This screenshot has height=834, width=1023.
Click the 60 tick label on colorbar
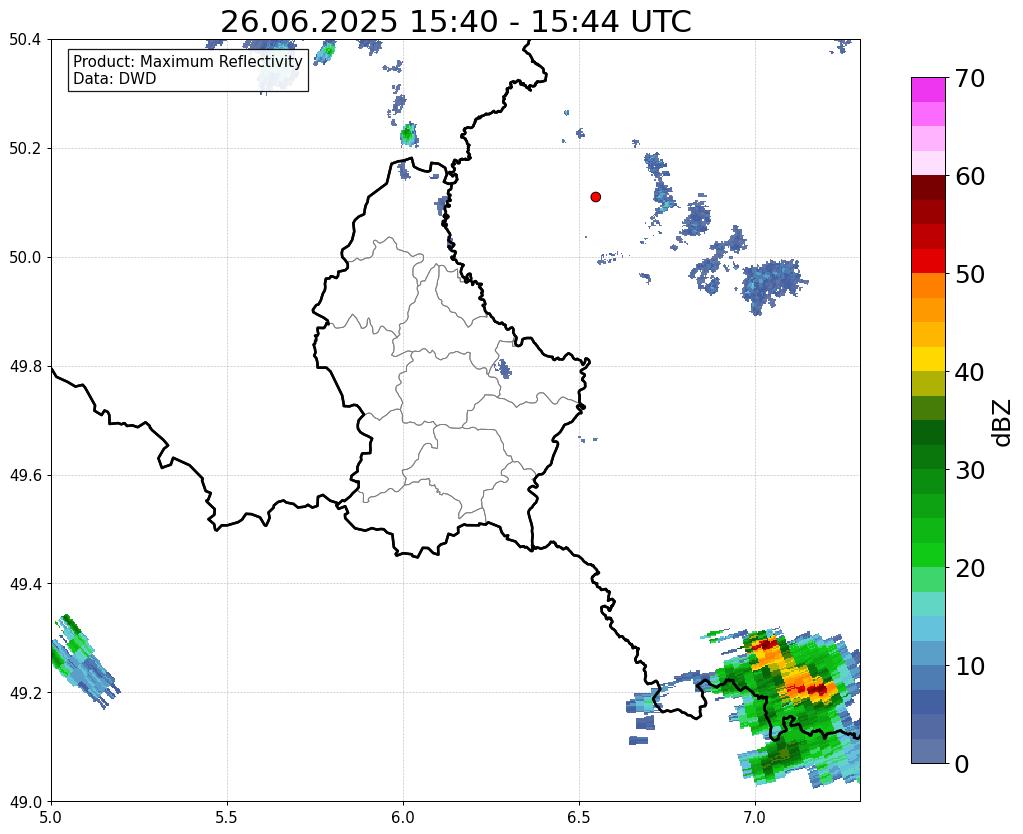[x=970, y=176]
